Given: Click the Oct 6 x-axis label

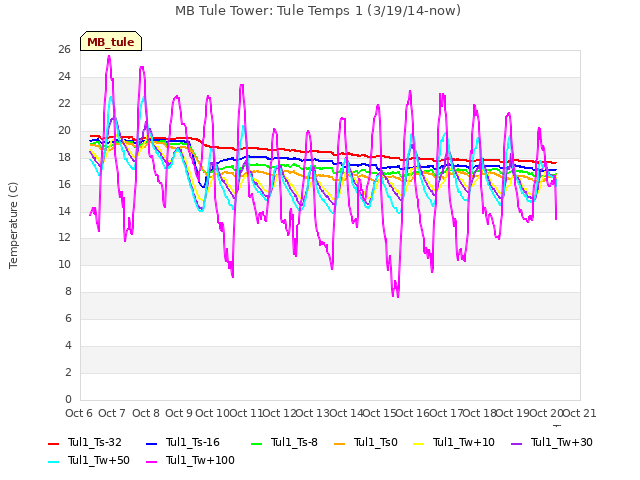Looking at the screenshot, I should [79, 413].
